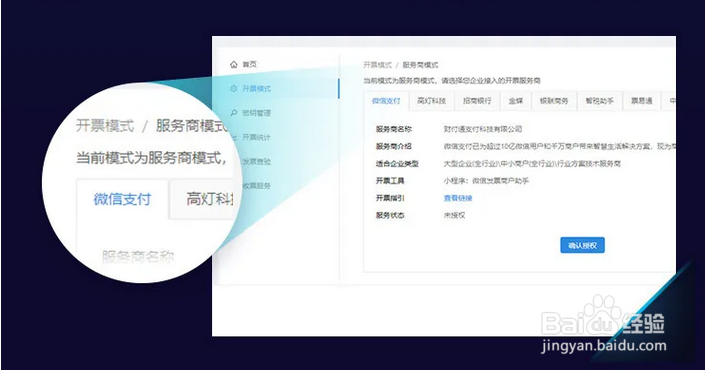Viewport: 705px width, 370px height.
Task: Click the 服务商名称 field label
Action: click(394, 129)
